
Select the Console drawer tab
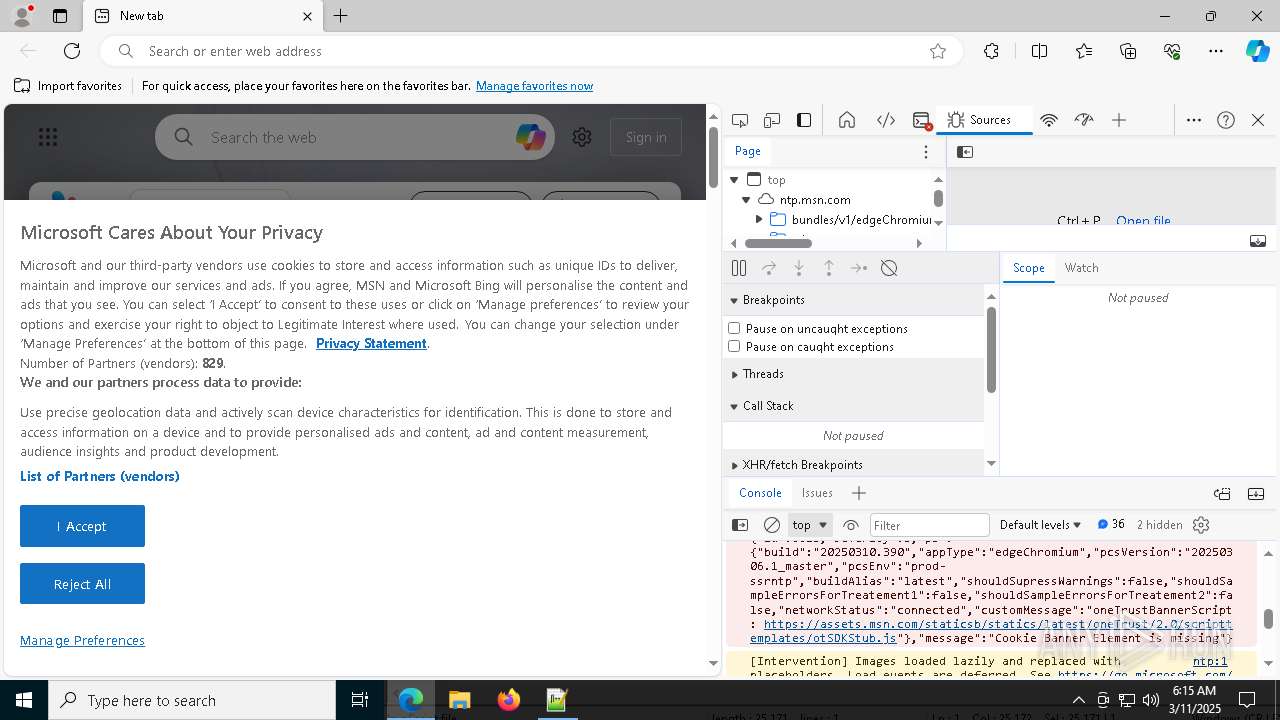760,493
